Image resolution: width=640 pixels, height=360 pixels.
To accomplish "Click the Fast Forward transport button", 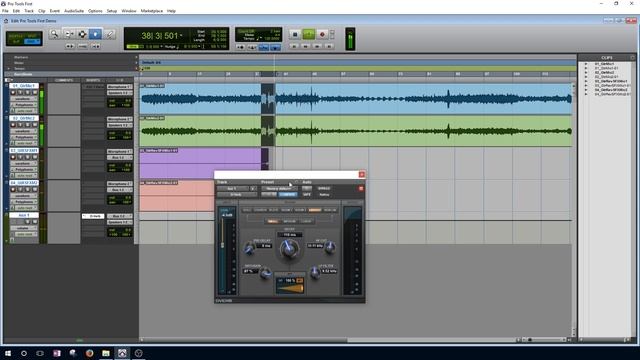I will (x=317, y=47).
